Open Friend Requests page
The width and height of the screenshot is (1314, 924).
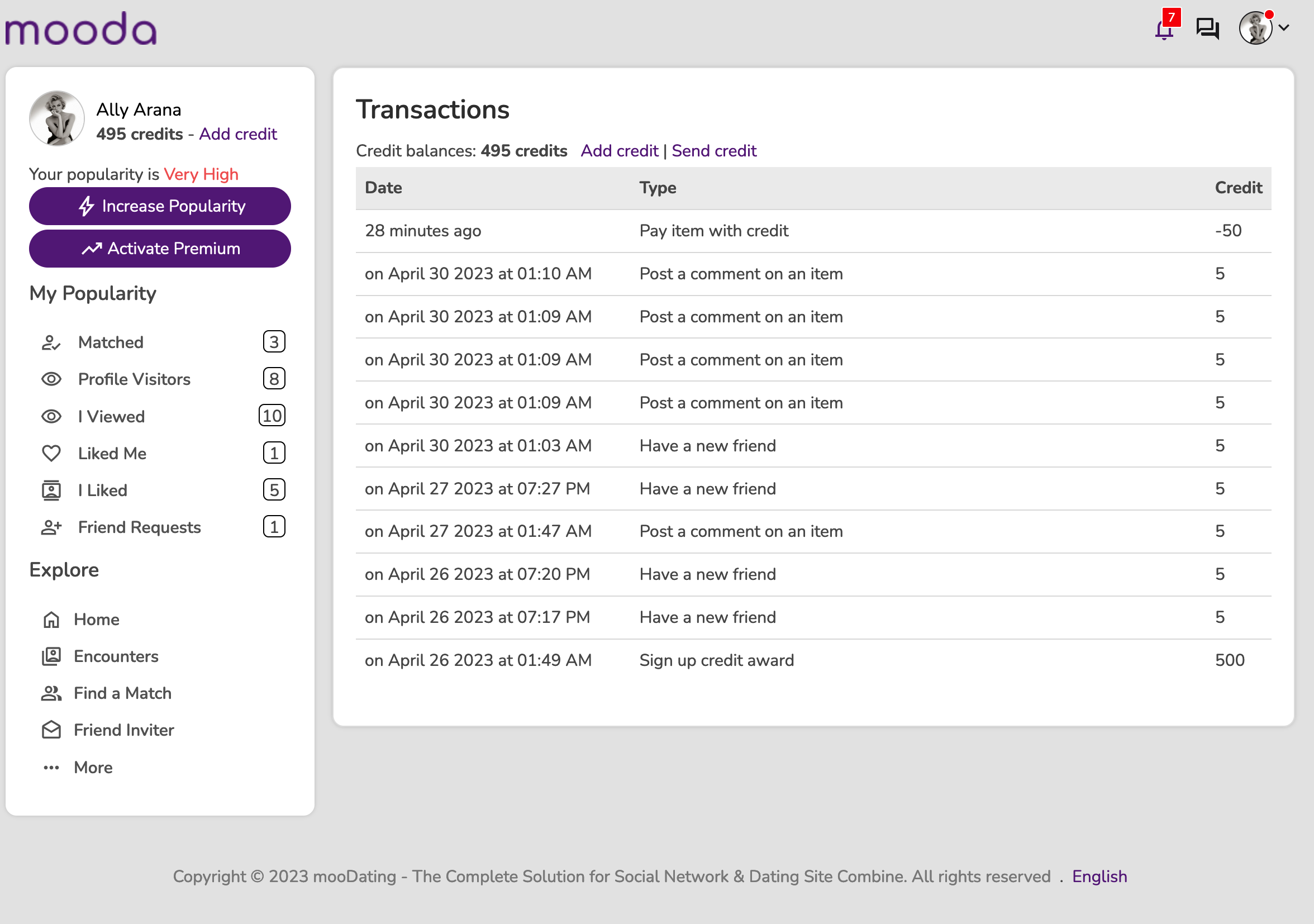[x=140, y=527]
